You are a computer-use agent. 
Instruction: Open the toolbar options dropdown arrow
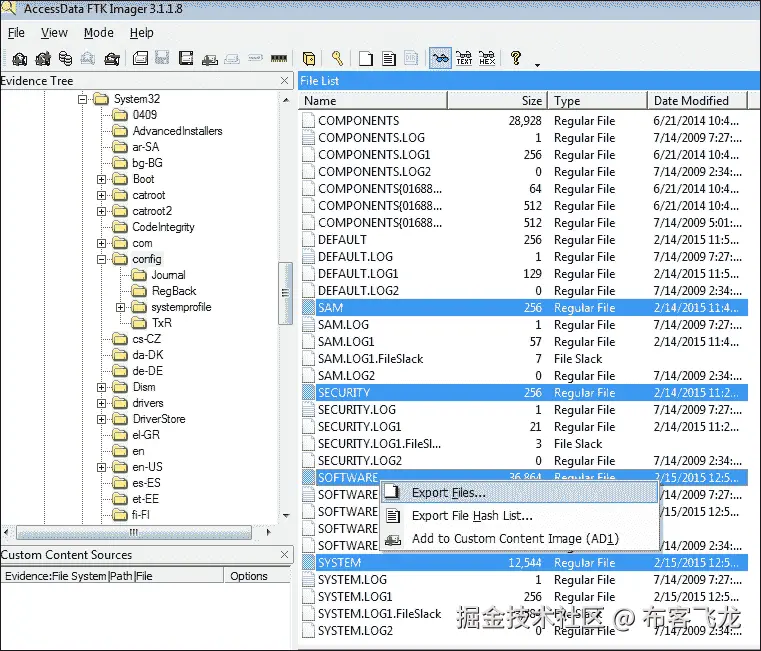pos(537,65)
